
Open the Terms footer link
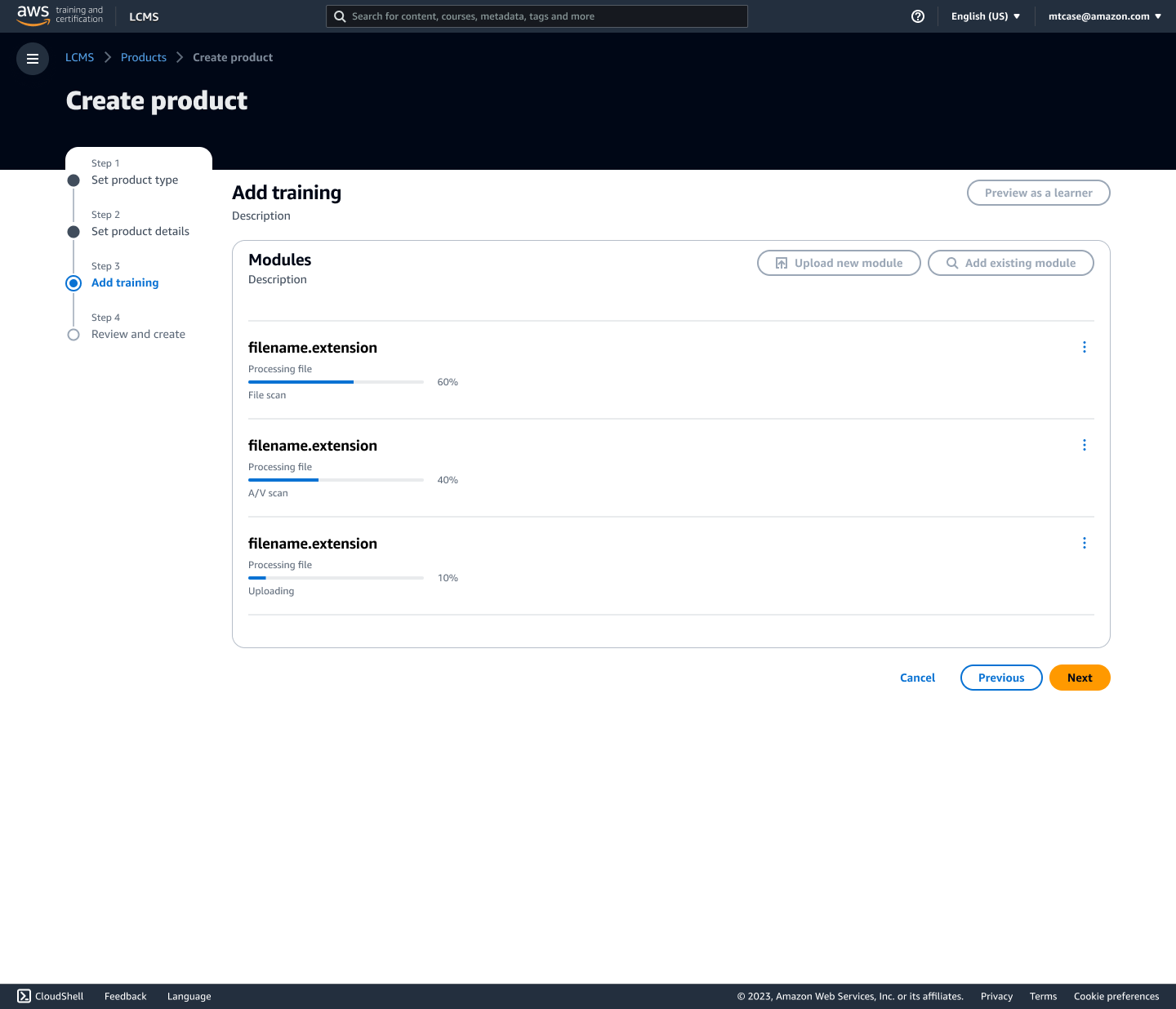click(1043, 996)
